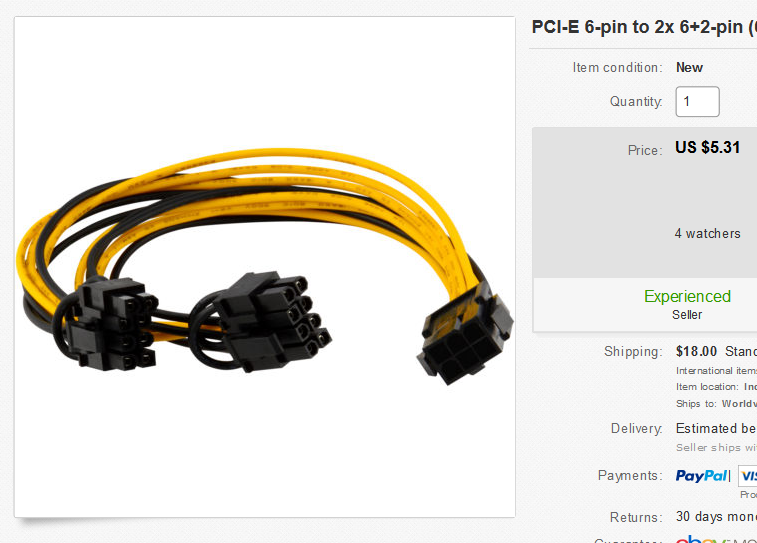Click the Seller label under Experienced
Viewport: 757px width, 543px height.
[x=687, y=315]
